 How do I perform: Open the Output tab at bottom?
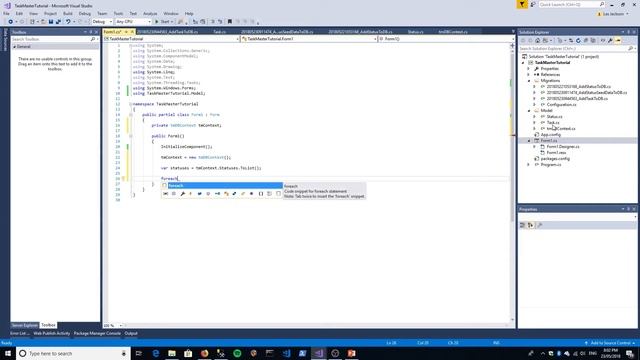click(131, 333)
